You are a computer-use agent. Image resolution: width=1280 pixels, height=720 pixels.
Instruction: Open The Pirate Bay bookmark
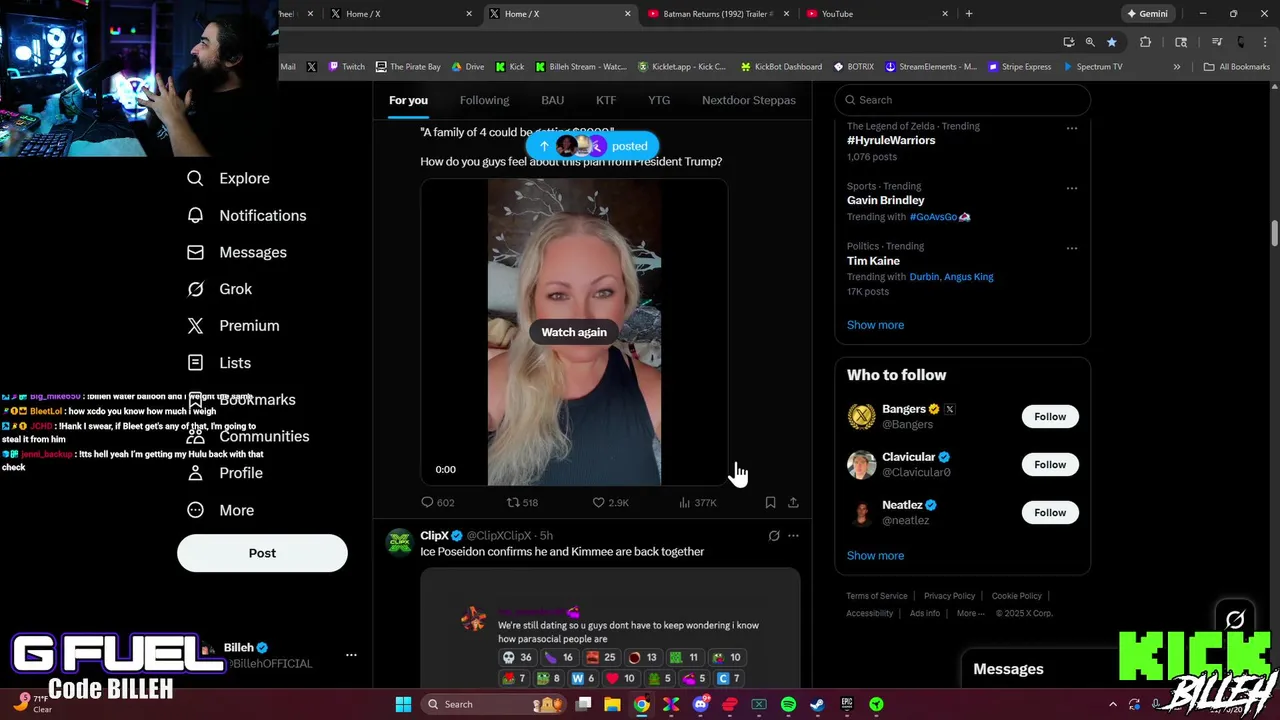pyautogui.click(x=408, y=67)
